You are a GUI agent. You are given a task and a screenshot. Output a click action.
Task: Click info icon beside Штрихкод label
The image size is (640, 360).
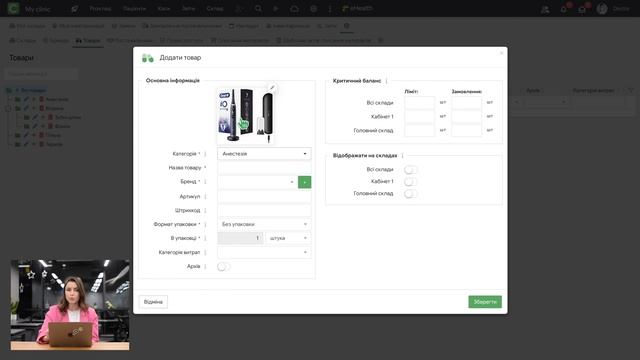click(205, 210)
